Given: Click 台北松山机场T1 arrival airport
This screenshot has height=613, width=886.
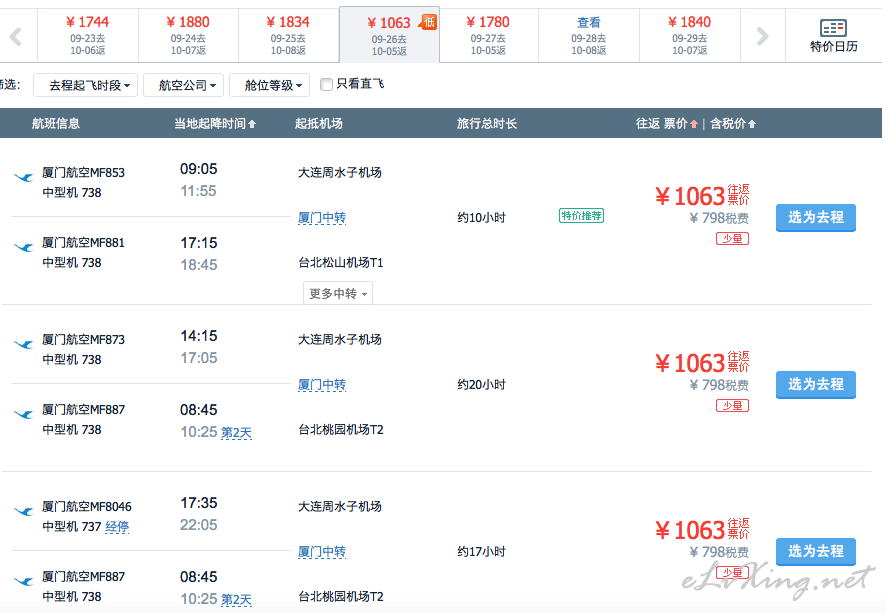Looking at the screenshot, I should click(341, 263).
